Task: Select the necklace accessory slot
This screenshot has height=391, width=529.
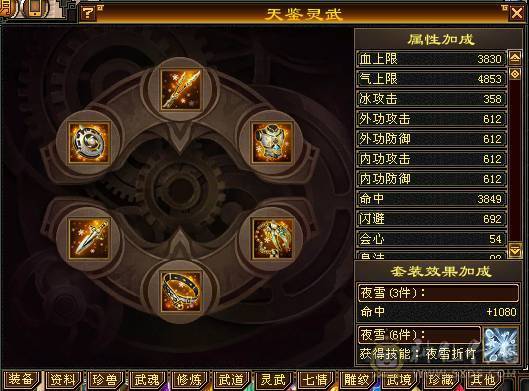Action: tap(272, 239)
